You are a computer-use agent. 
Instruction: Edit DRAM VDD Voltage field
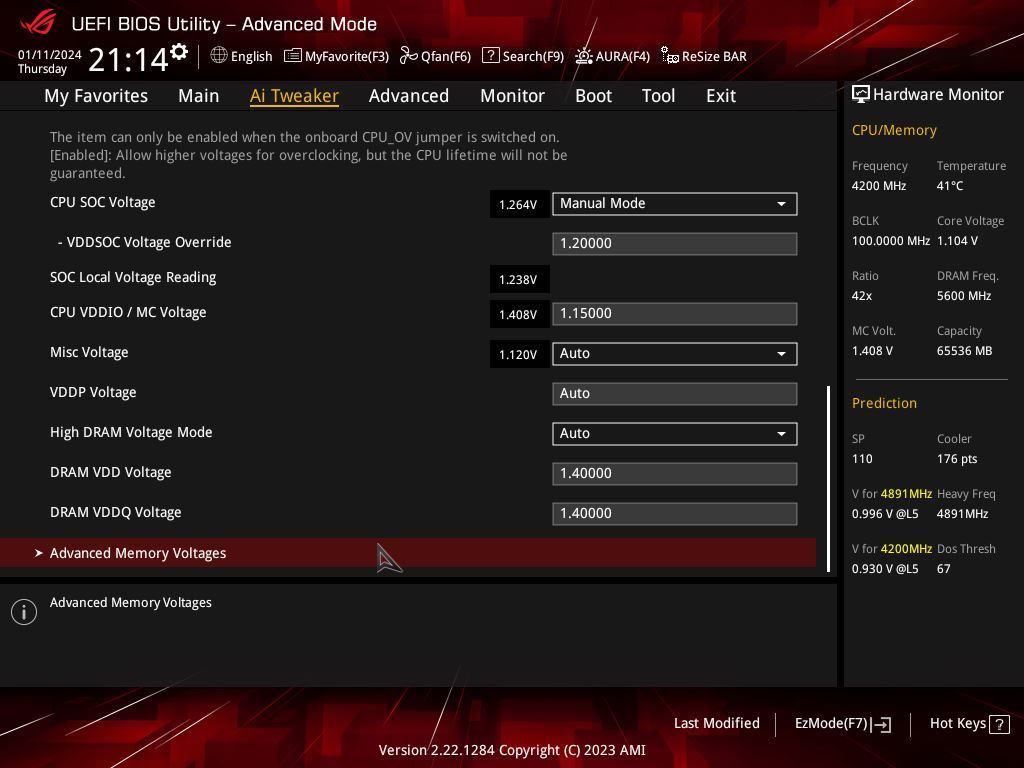[675, 473]
